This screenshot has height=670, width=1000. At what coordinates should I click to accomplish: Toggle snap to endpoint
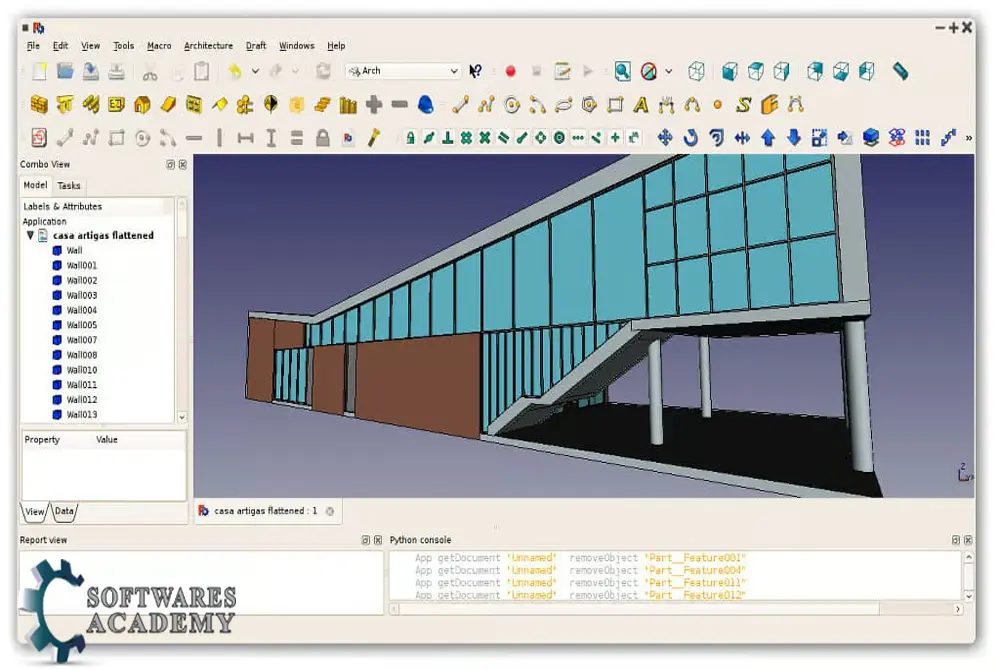coord(522,138)
